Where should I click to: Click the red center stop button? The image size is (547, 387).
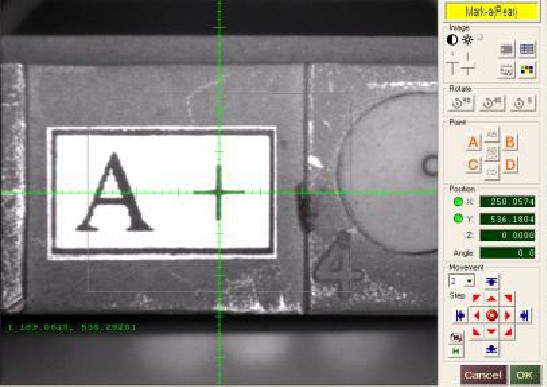[492, 315]
